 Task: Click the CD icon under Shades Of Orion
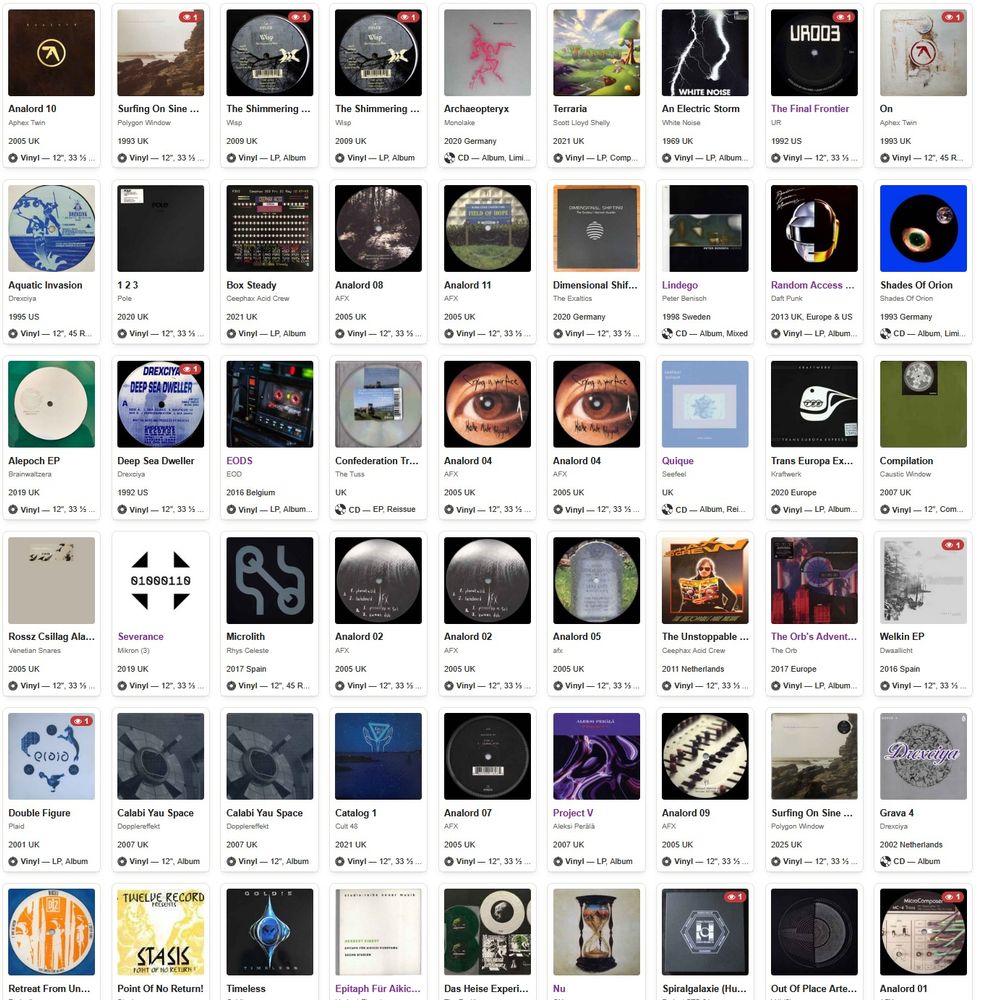pyautogui.click(x=885, y=334)
